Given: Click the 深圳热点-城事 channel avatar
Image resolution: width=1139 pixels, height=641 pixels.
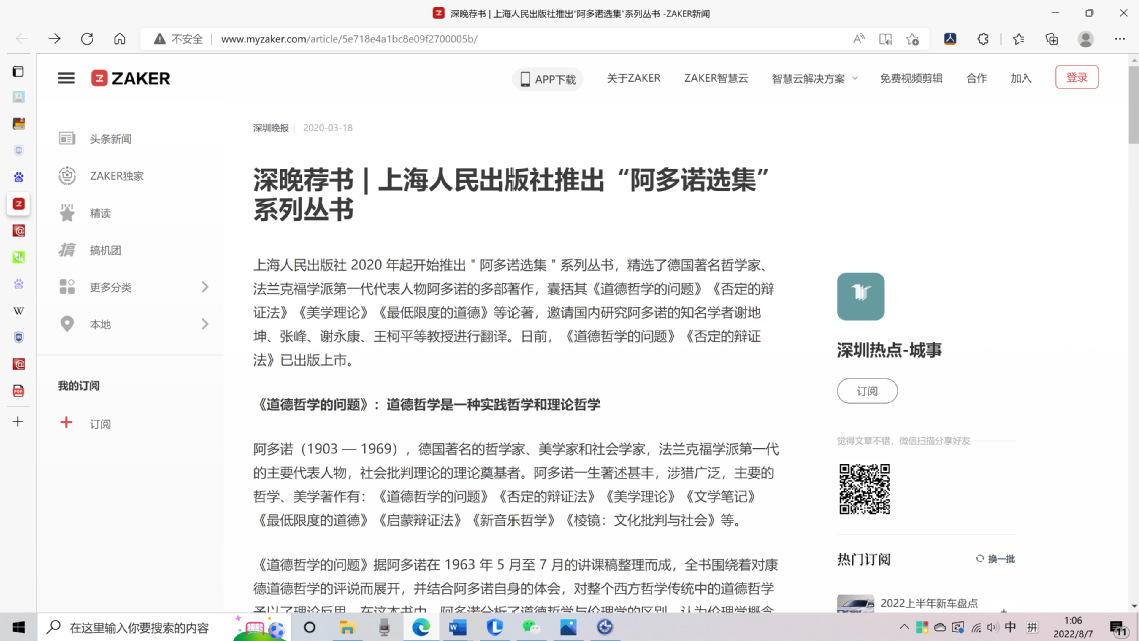Looking at the screenshot, I should pos(860,296).
